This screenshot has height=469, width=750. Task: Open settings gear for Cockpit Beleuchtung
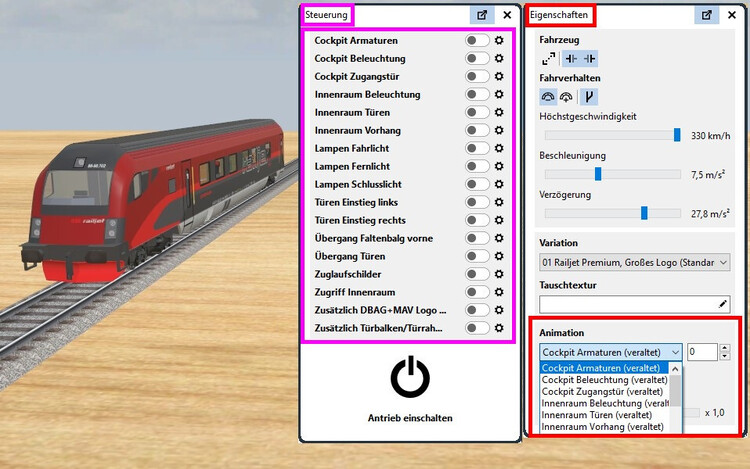click(499, 58)
